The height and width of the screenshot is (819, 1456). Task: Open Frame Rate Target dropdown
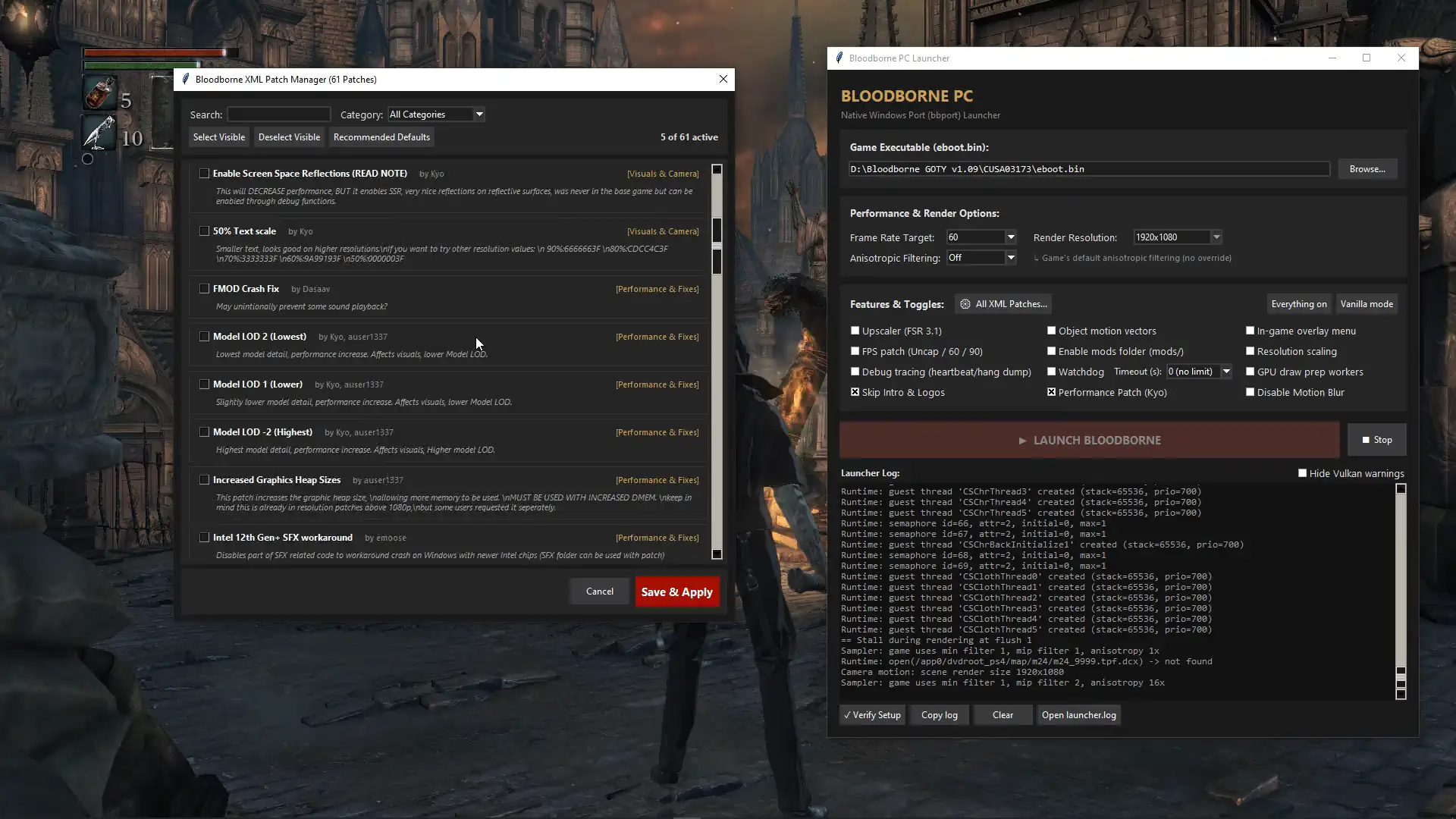coord(981,237)
